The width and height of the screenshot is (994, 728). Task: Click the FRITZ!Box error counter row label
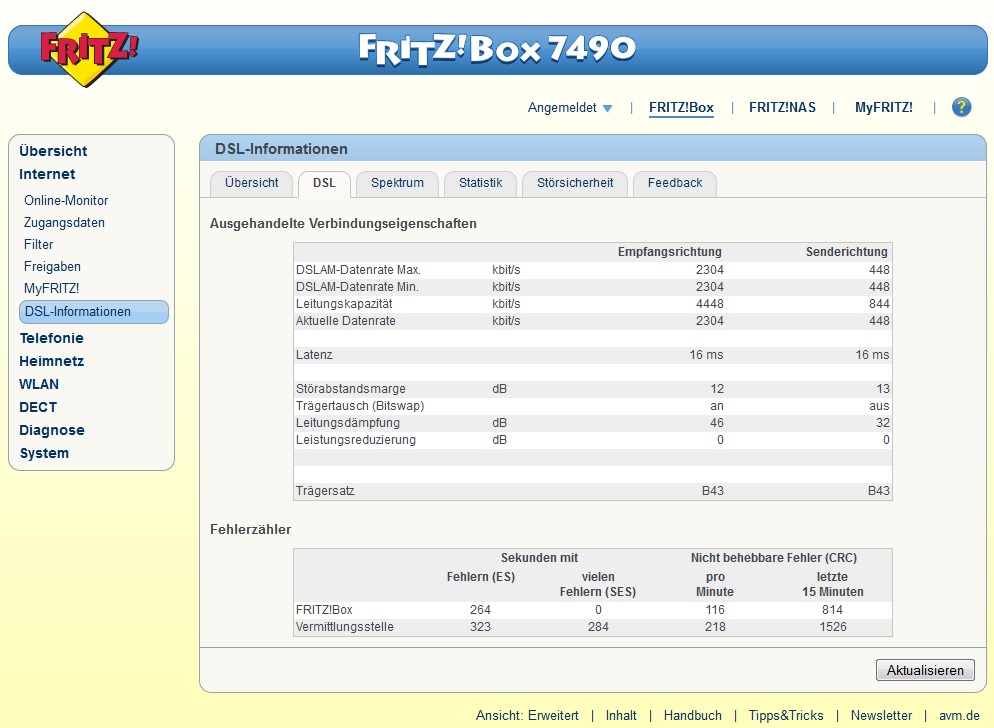point(324,610)
